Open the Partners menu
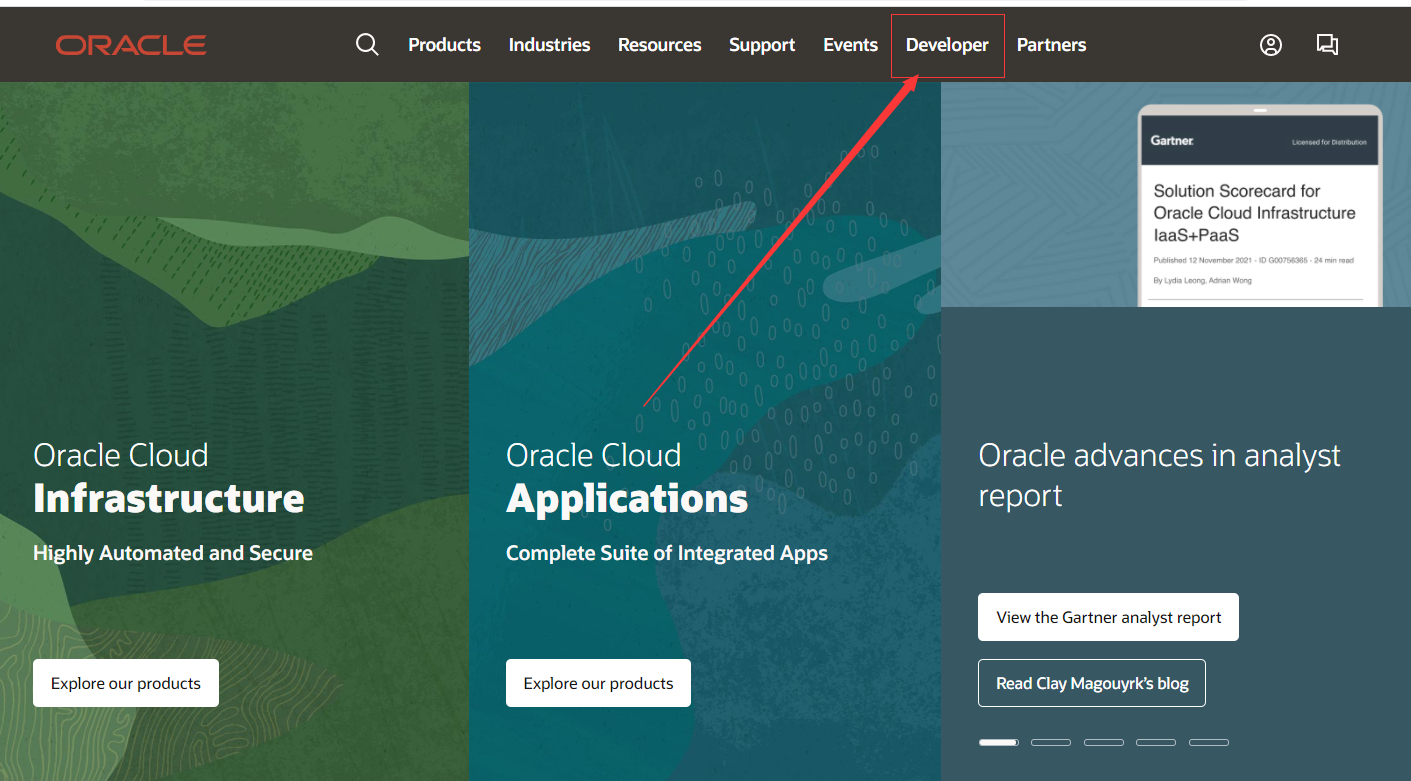Screen dimensions: 1411x781 coord(1051,45)
